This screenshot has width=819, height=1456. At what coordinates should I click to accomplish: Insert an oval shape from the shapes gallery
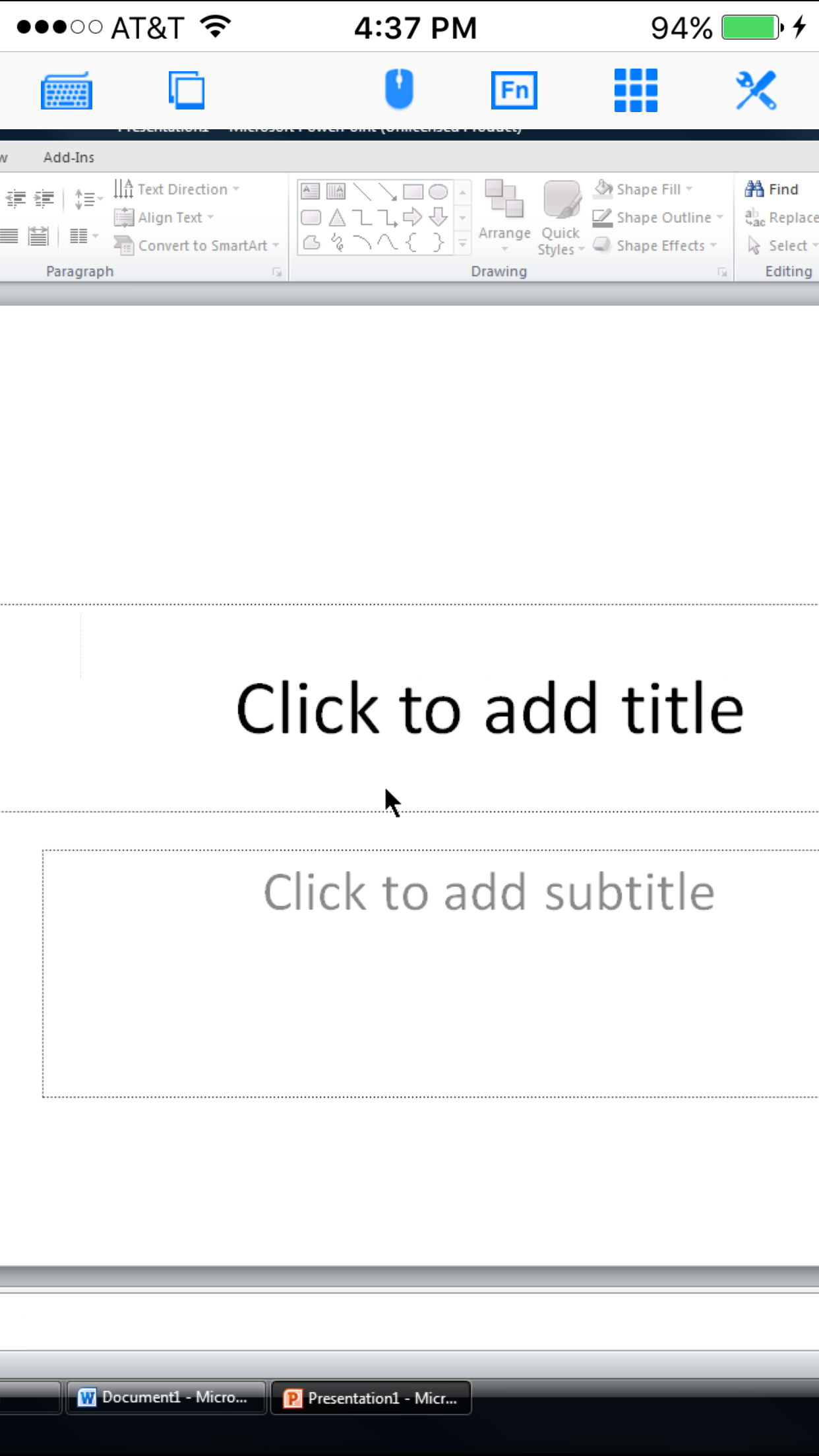pos(437,191)
